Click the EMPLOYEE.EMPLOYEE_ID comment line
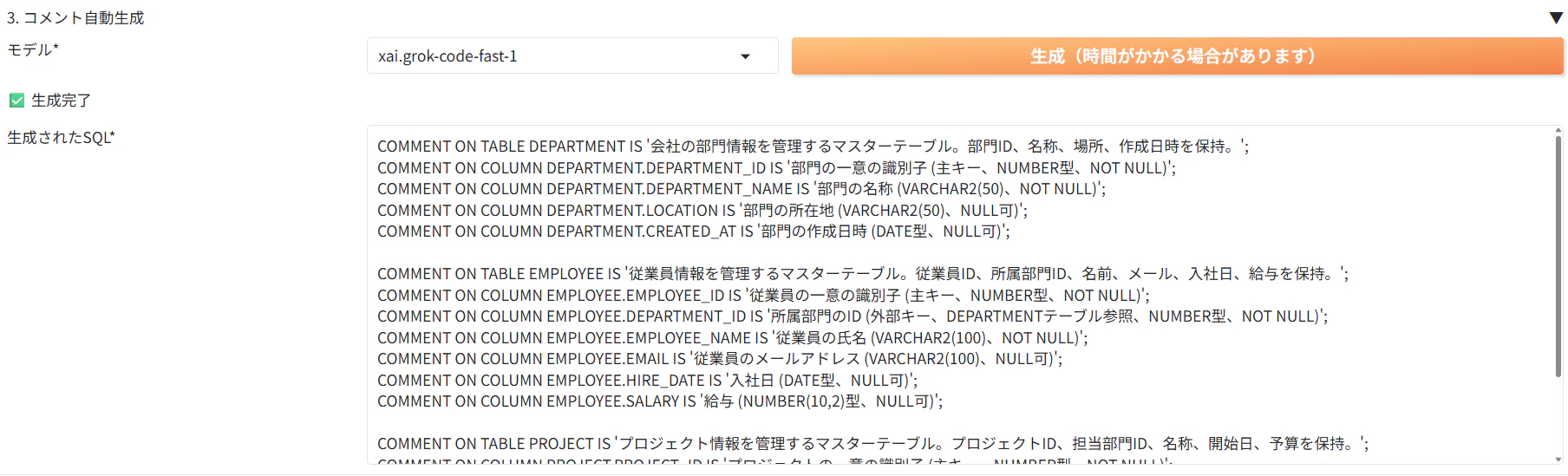The width and height of the screenshot is (1568, 476). [x=763, y=296]
